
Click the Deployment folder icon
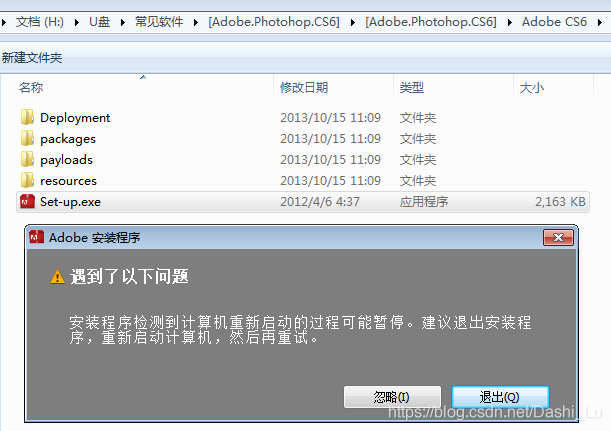[27, 118]
